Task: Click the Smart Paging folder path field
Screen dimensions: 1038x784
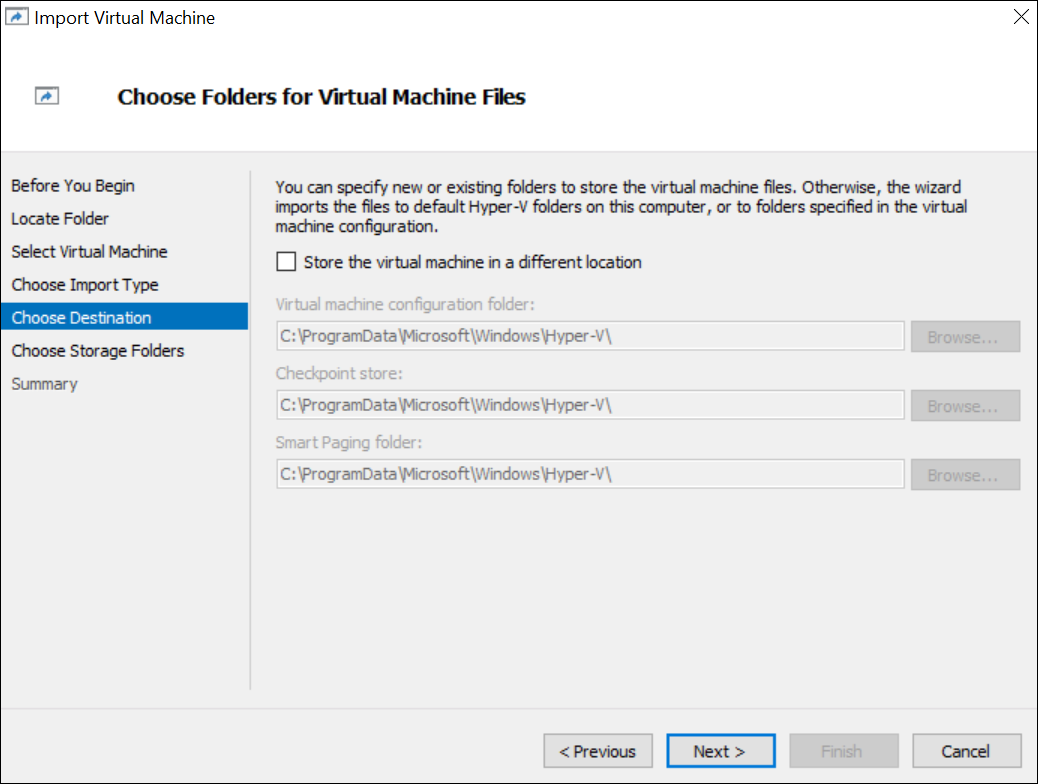Action: (x=590, y=475)
